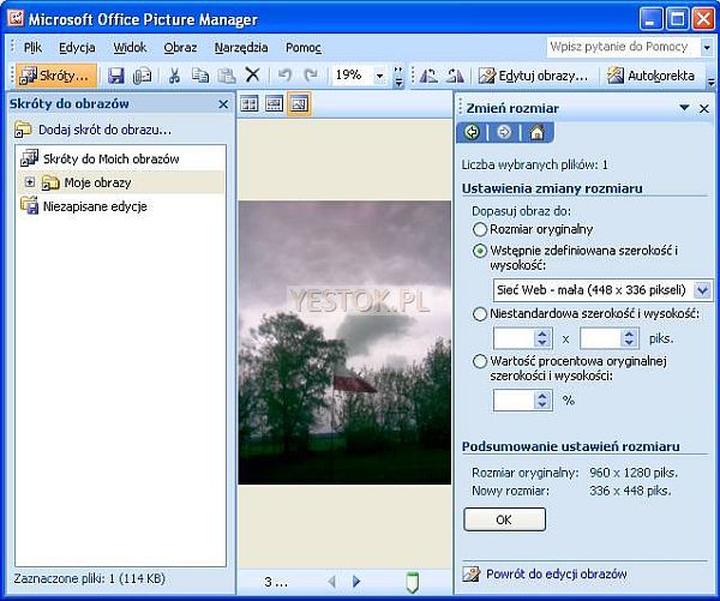Image resolution: width=720 pixels, height=601 pixels.
Task: Select 'Niestandardowa szerokość i wysokość' option
Action: click(480, 314)
